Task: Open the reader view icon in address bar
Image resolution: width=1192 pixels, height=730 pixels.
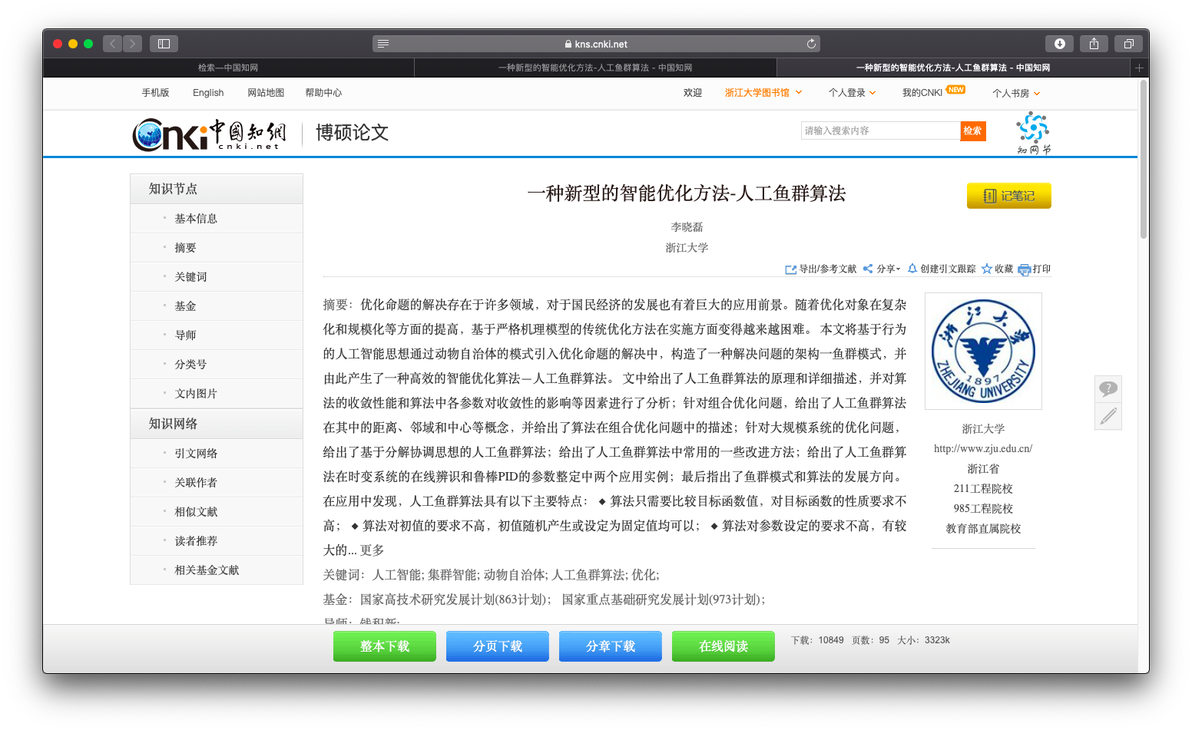Action: point(383,43)
